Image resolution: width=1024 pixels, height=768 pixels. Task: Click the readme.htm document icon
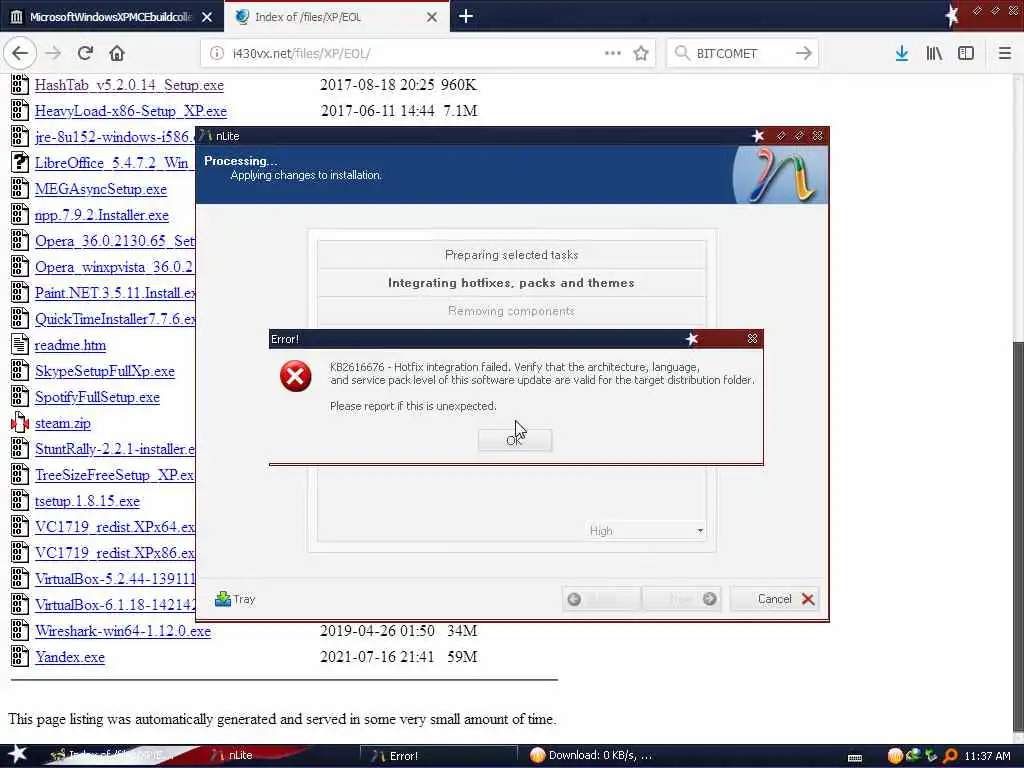(x=20, y=345)
